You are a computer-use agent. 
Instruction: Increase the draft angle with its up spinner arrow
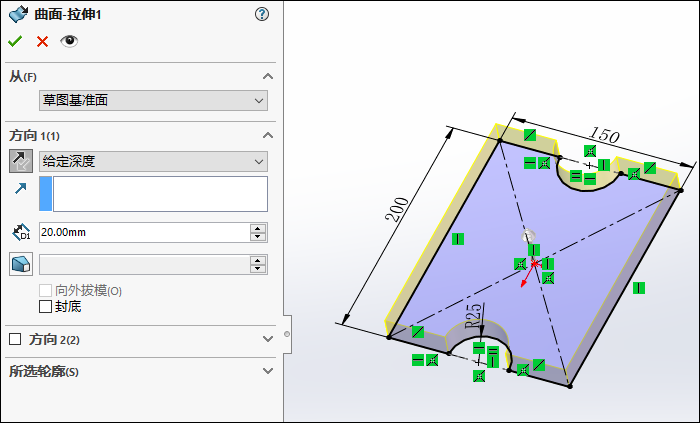click(258, 260)
